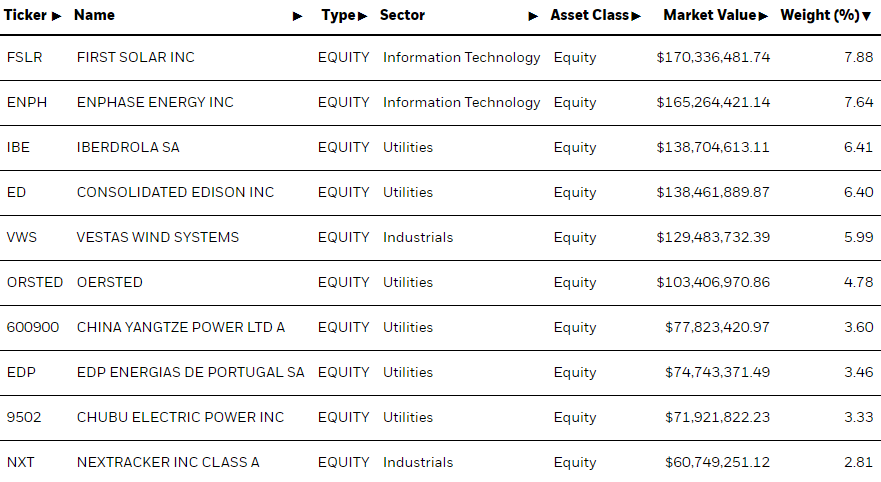Select the Sector column header text
The image size is (881, 482).
pyautogui.click(x=402, y=15)
